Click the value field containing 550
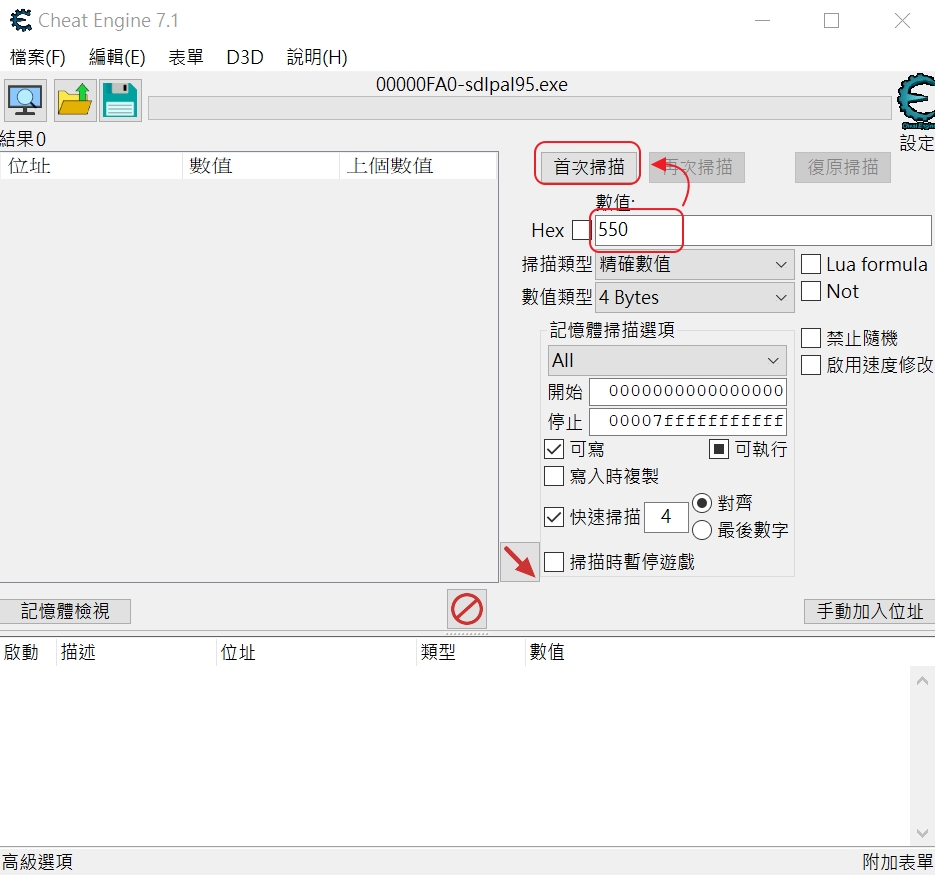Image resolution: width=935 pixels, height=875 pixels. click(762, 230)
